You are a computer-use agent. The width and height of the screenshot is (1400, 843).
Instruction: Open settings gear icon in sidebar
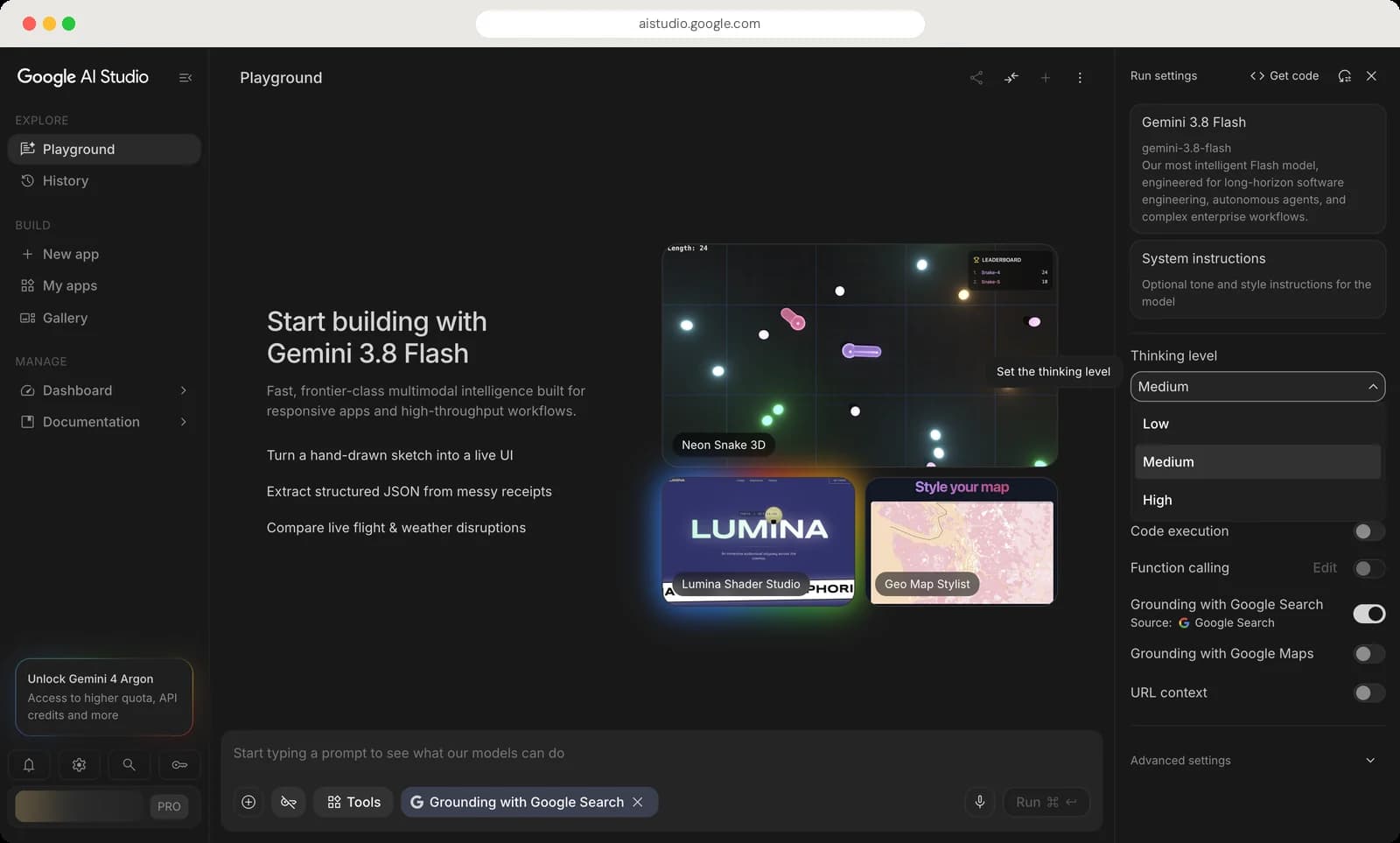click(79, 765)
